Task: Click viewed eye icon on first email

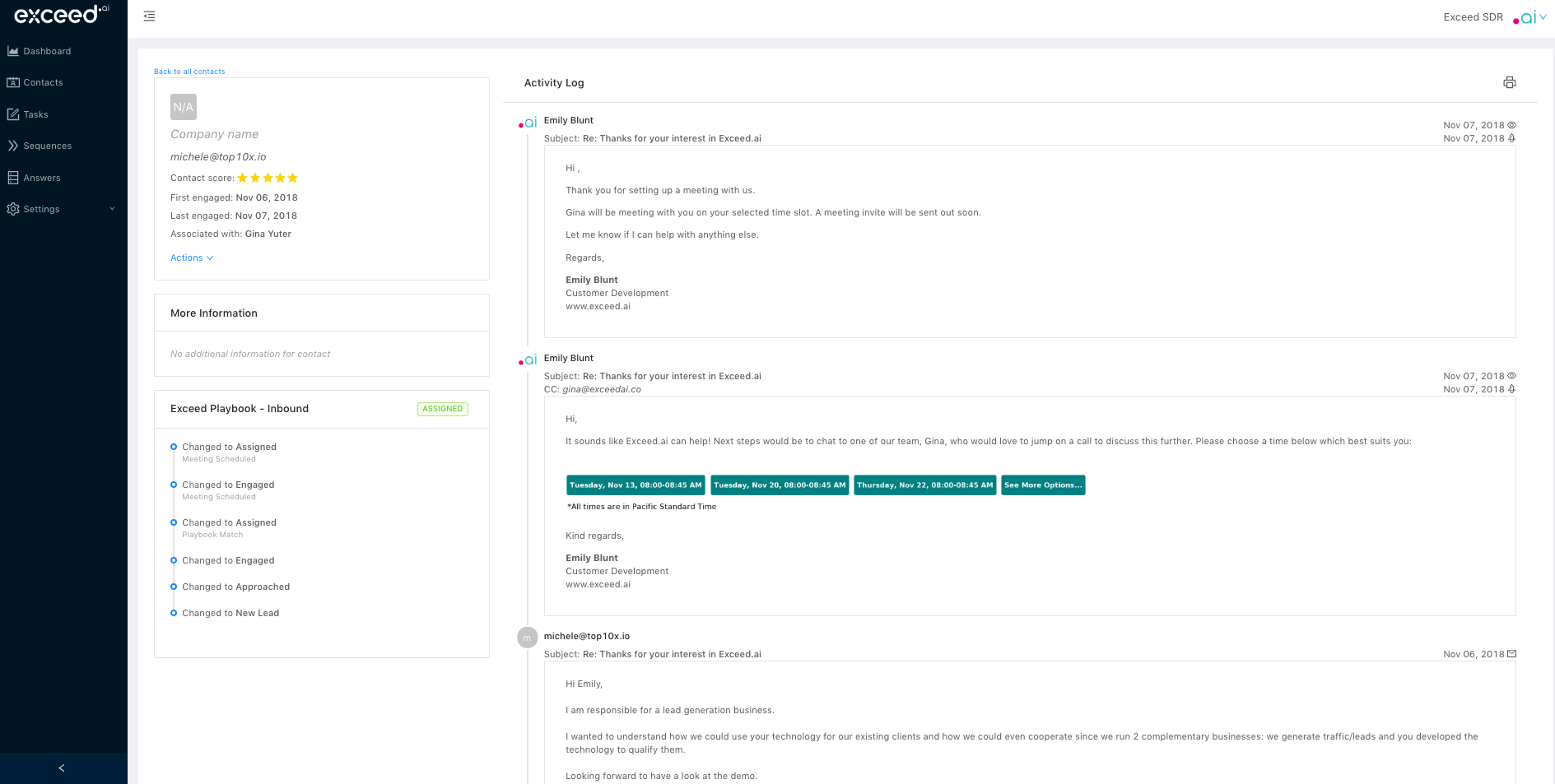Action: coord(1511,125)
